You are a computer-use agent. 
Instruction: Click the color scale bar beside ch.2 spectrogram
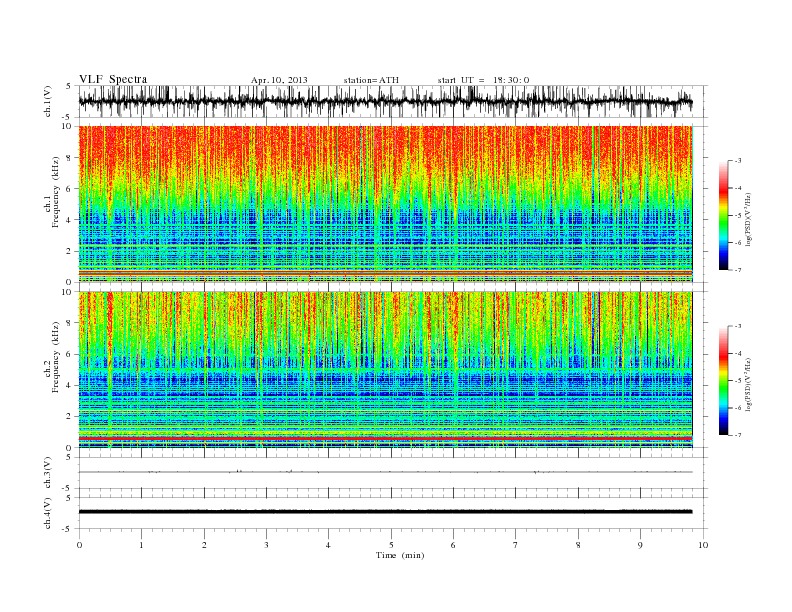723,381
